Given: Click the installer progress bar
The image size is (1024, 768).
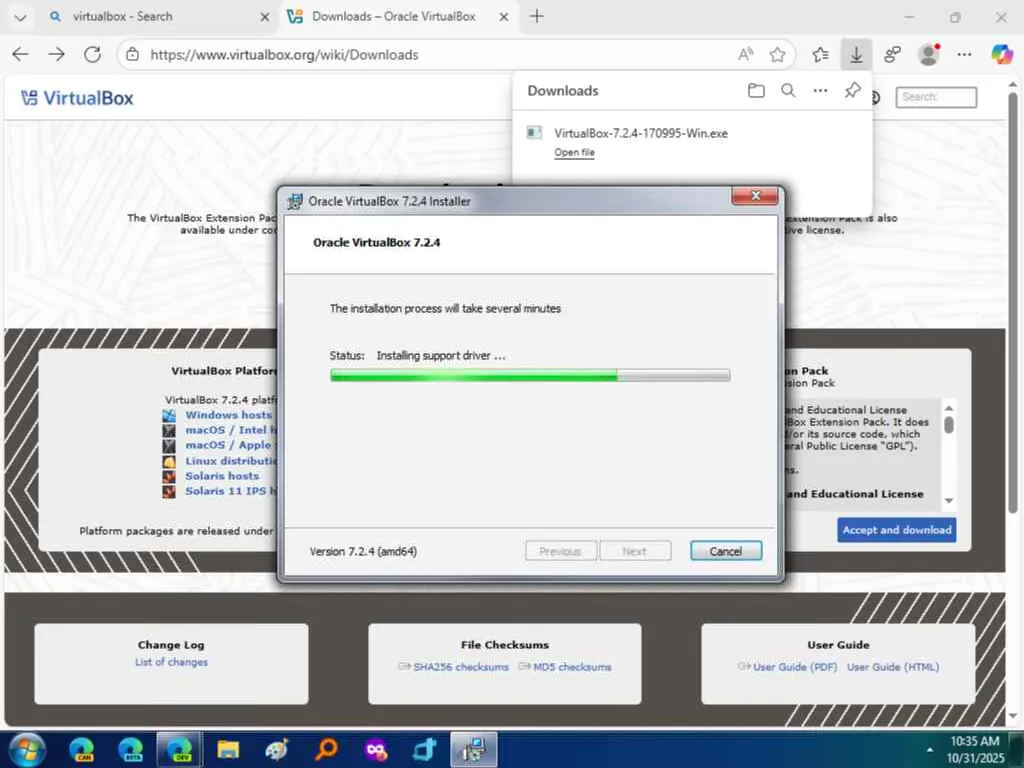Looking at the screenshot, I should (530, 375).
